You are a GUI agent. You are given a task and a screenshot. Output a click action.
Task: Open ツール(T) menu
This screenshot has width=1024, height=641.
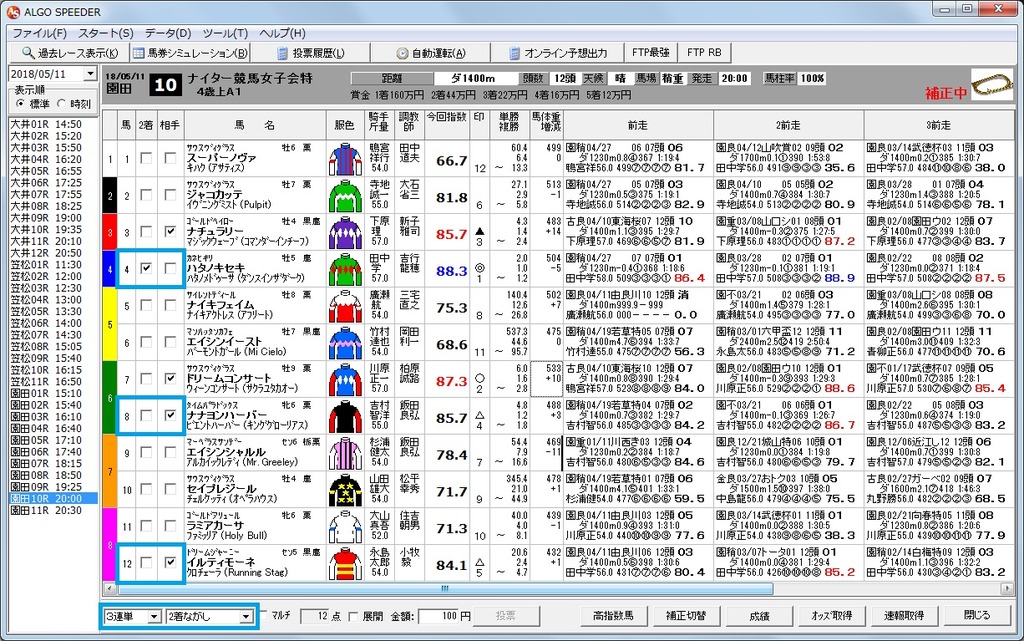(225, 33)
